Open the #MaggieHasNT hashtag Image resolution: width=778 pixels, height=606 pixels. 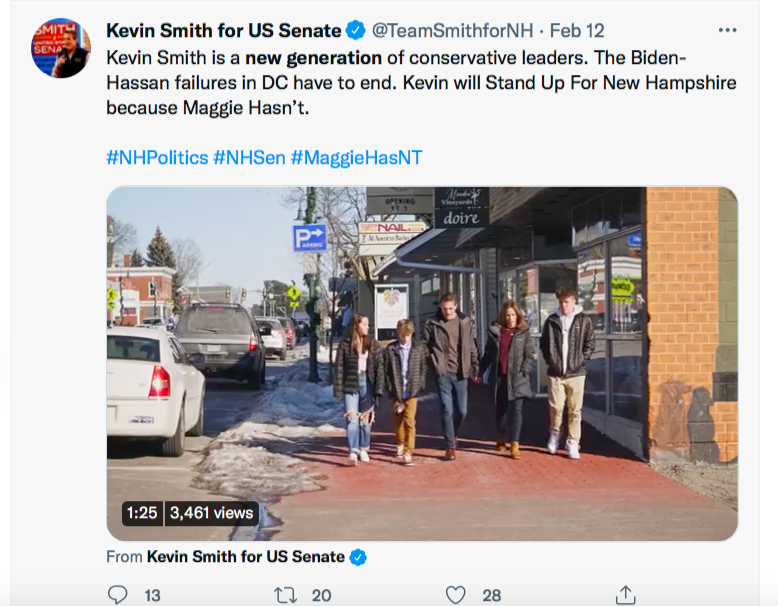[356, 157]
